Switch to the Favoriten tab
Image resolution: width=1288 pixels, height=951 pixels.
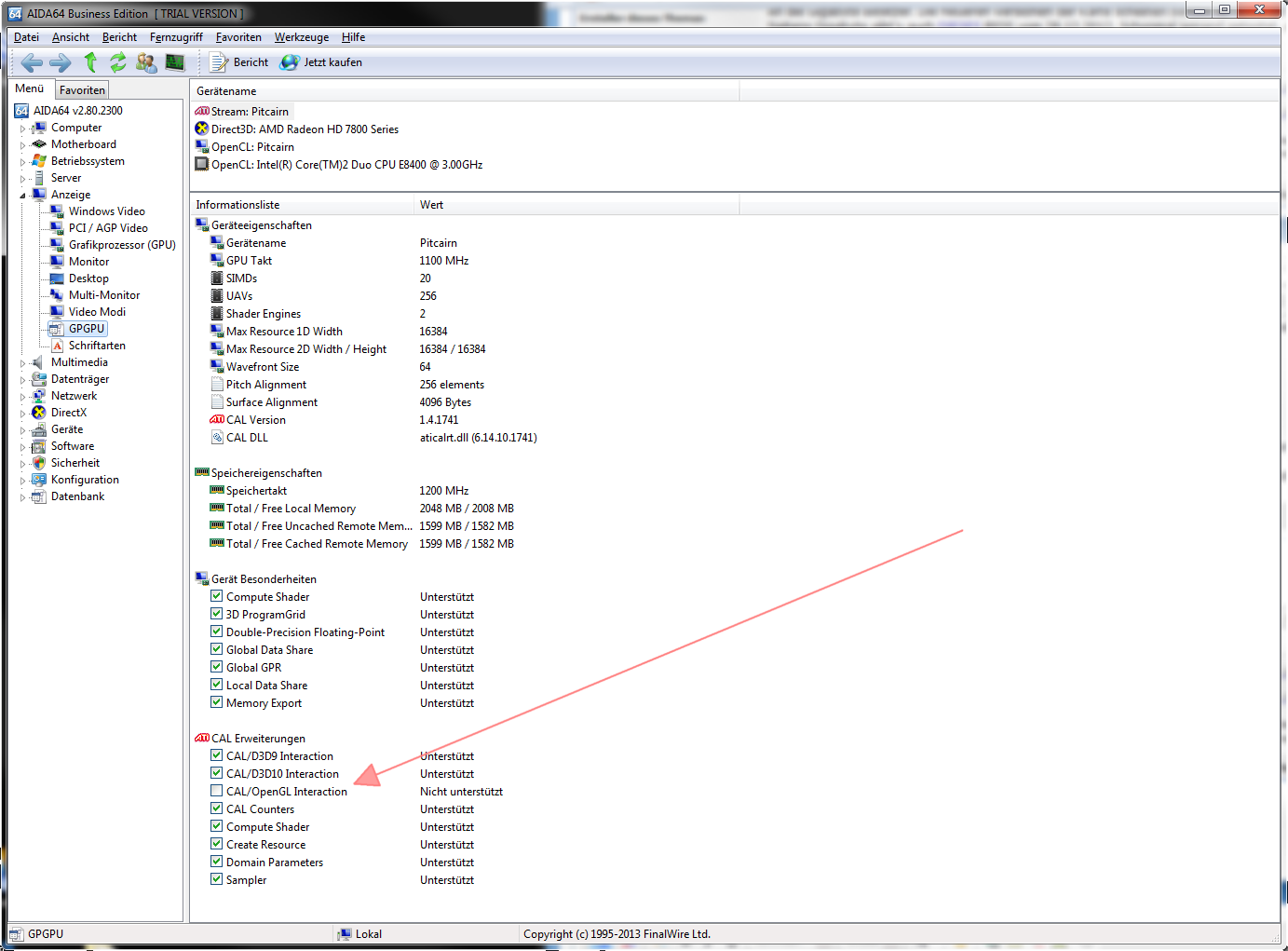[82, 90]
